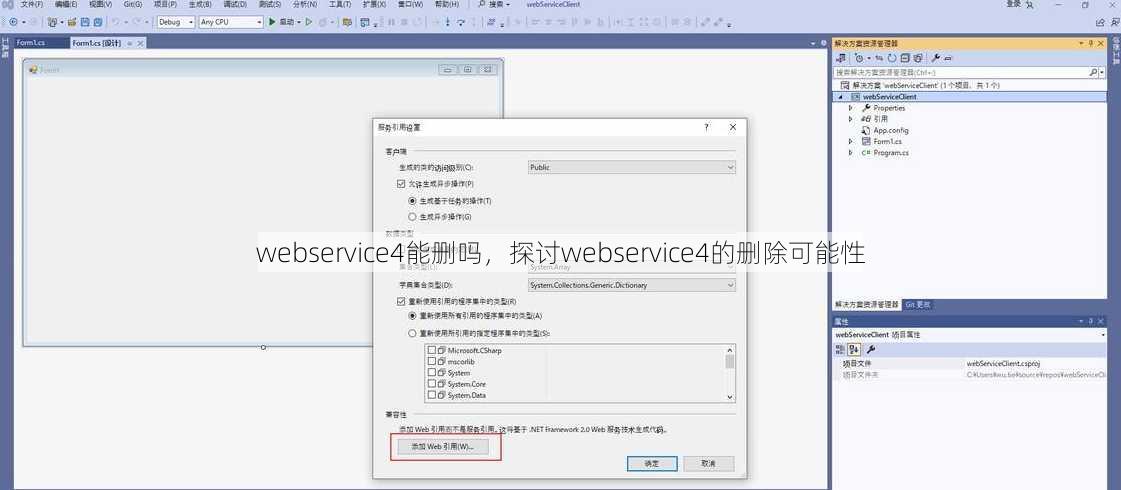This screenshot has width=1121, height=490.
Task: Click the Solution Explorer home/switch views icon
Action: pyautogui.click(x=841, y=58)
